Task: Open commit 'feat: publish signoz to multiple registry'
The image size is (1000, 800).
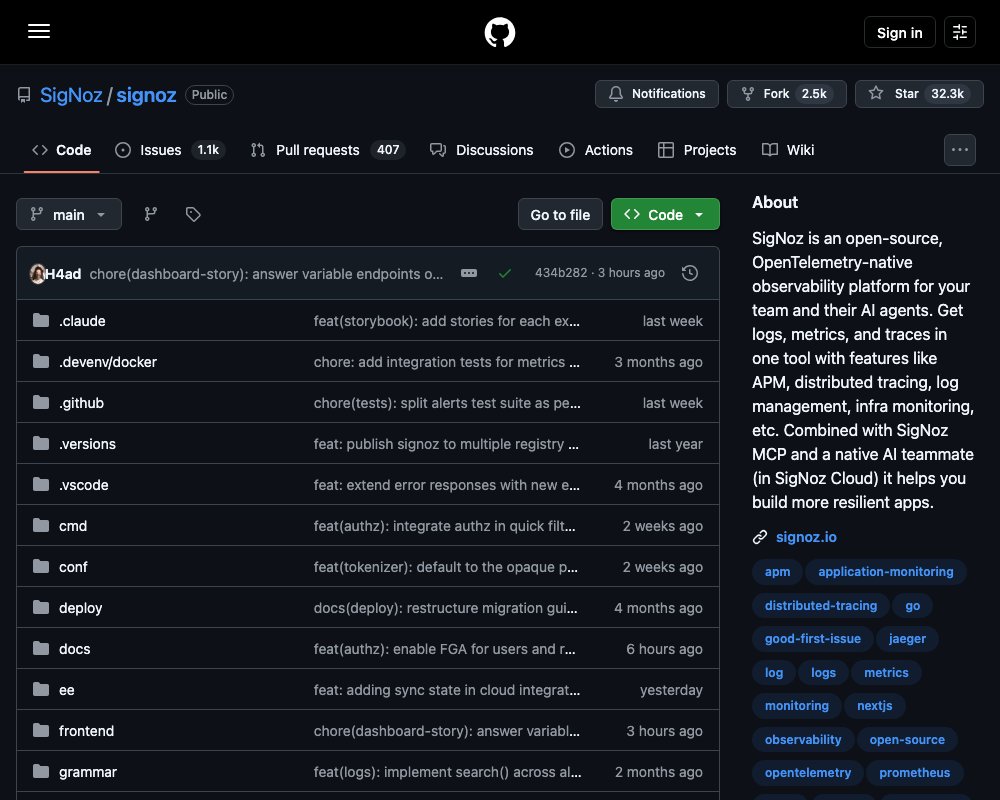Action: click(446, 444)
